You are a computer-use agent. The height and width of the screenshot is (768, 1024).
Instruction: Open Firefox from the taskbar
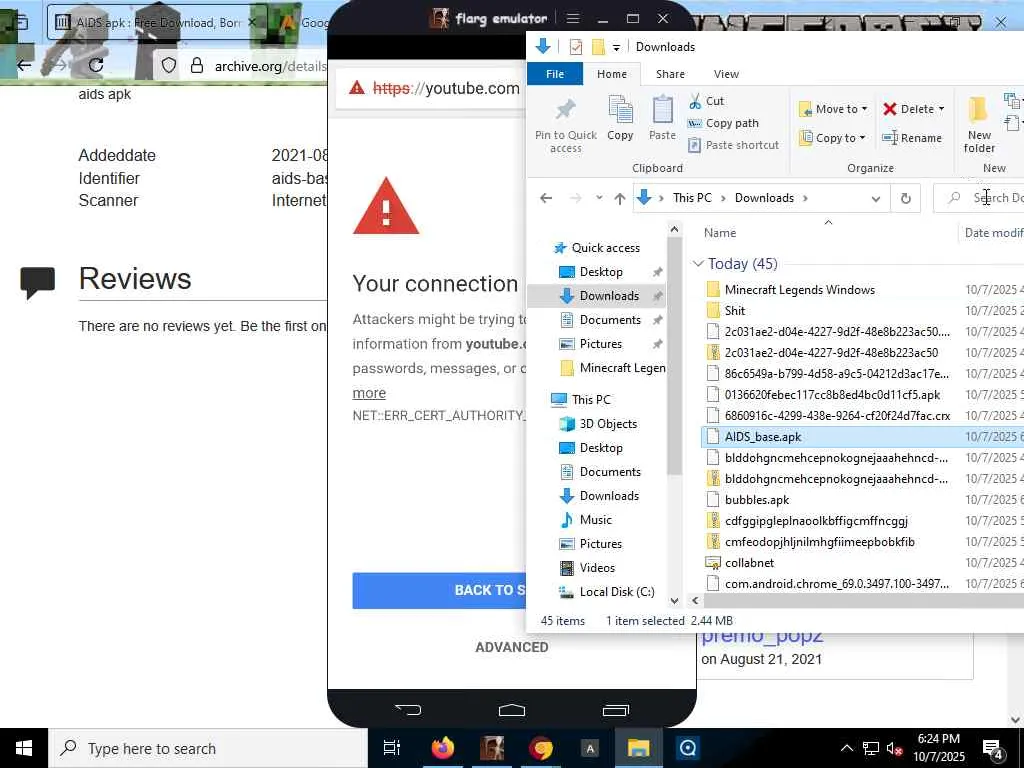pyautogui.click(x=443, y=748)
